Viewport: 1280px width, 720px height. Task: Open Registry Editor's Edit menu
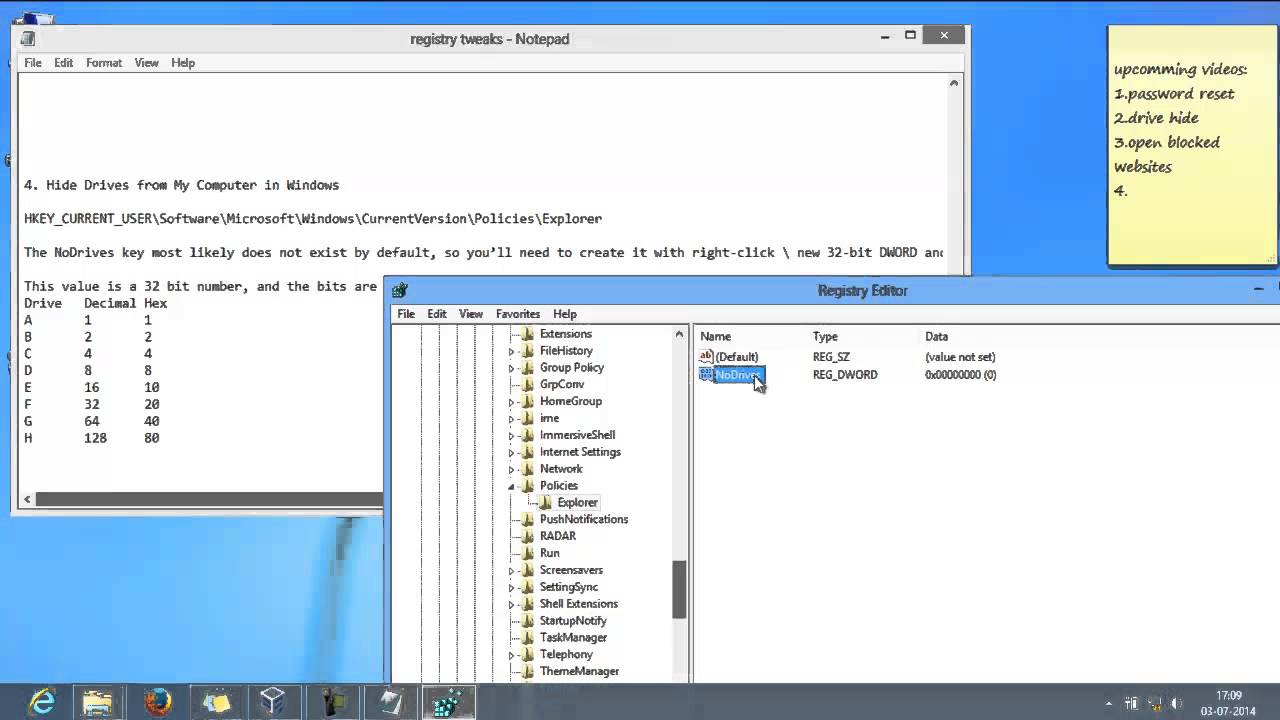pos(437,314)
